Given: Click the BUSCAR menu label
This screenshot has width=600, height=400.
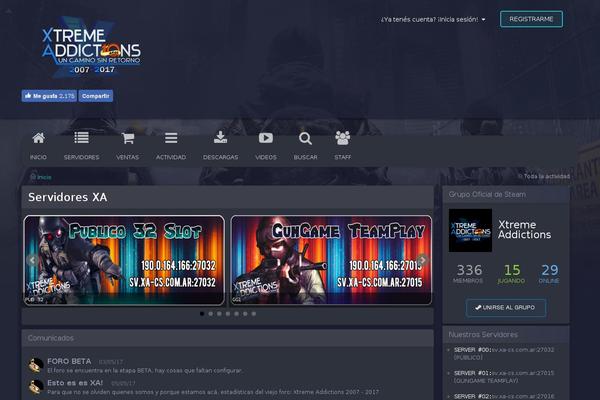Looking at the screenshot, I should click(x=305, y=157).
